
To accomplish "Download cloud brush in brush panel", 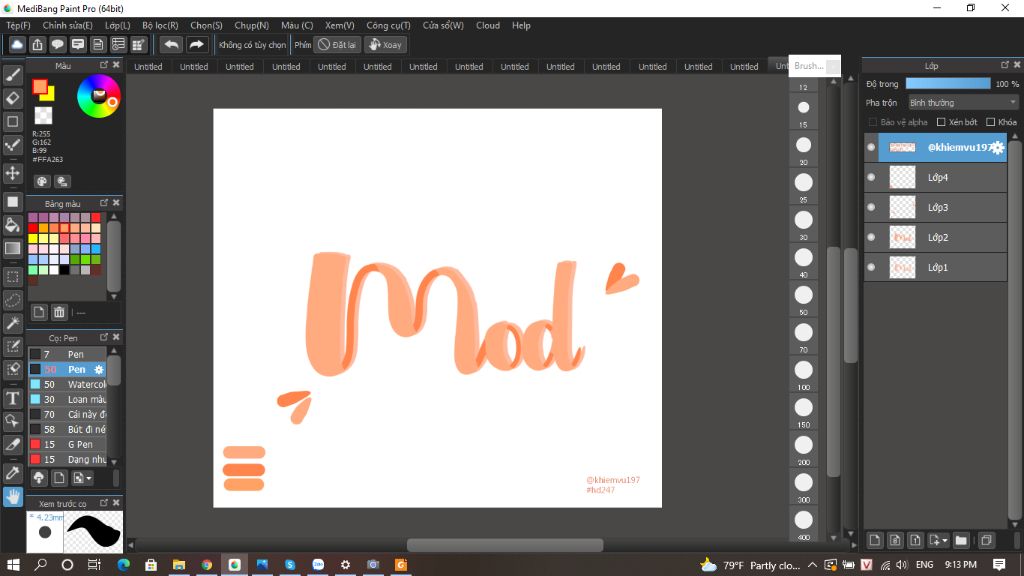I will coord(39,478).
